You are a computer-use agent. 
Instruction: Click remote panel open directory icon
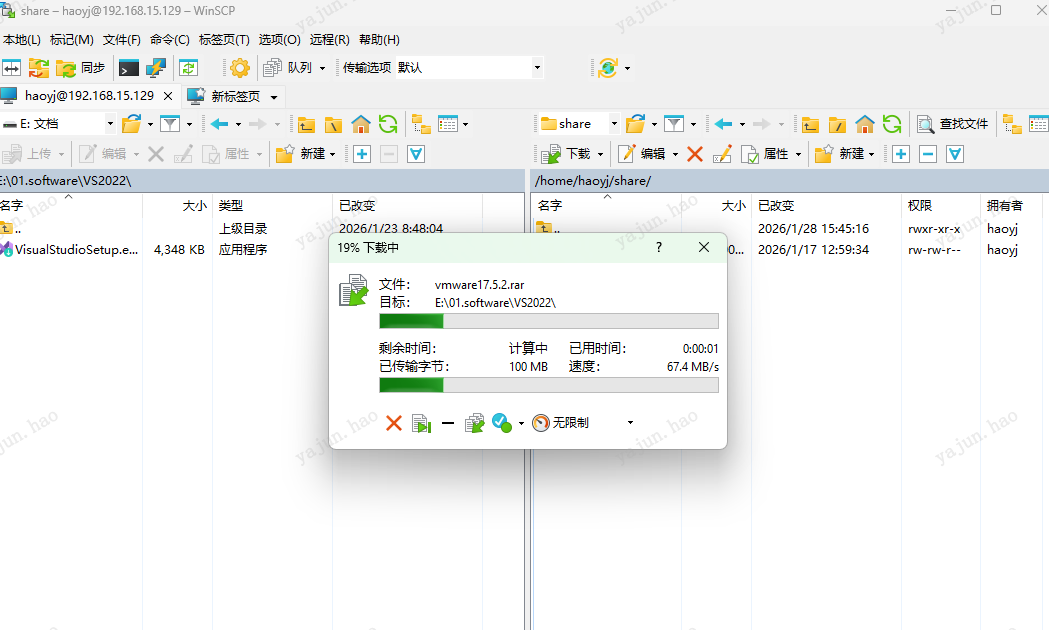[636, 124]
